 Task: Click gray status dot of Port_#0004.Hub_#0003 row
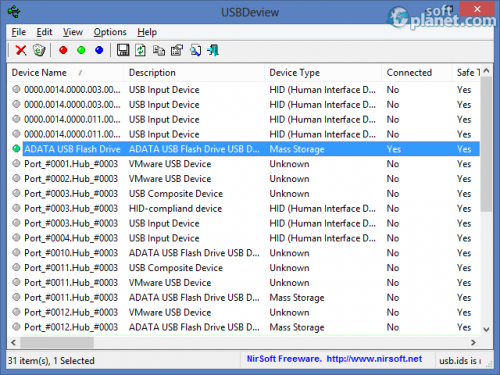(x=16, y=238)
